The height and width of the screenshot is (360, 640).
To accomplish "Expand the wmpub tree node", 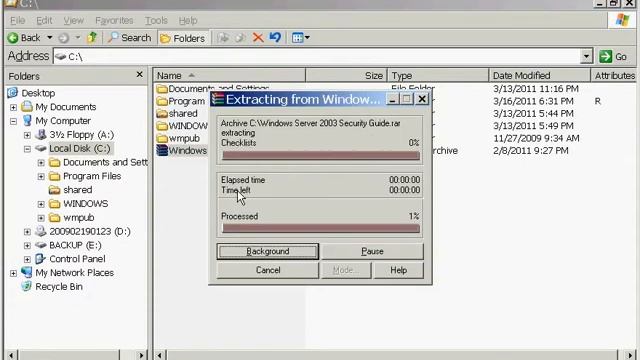I will [41, 218].
